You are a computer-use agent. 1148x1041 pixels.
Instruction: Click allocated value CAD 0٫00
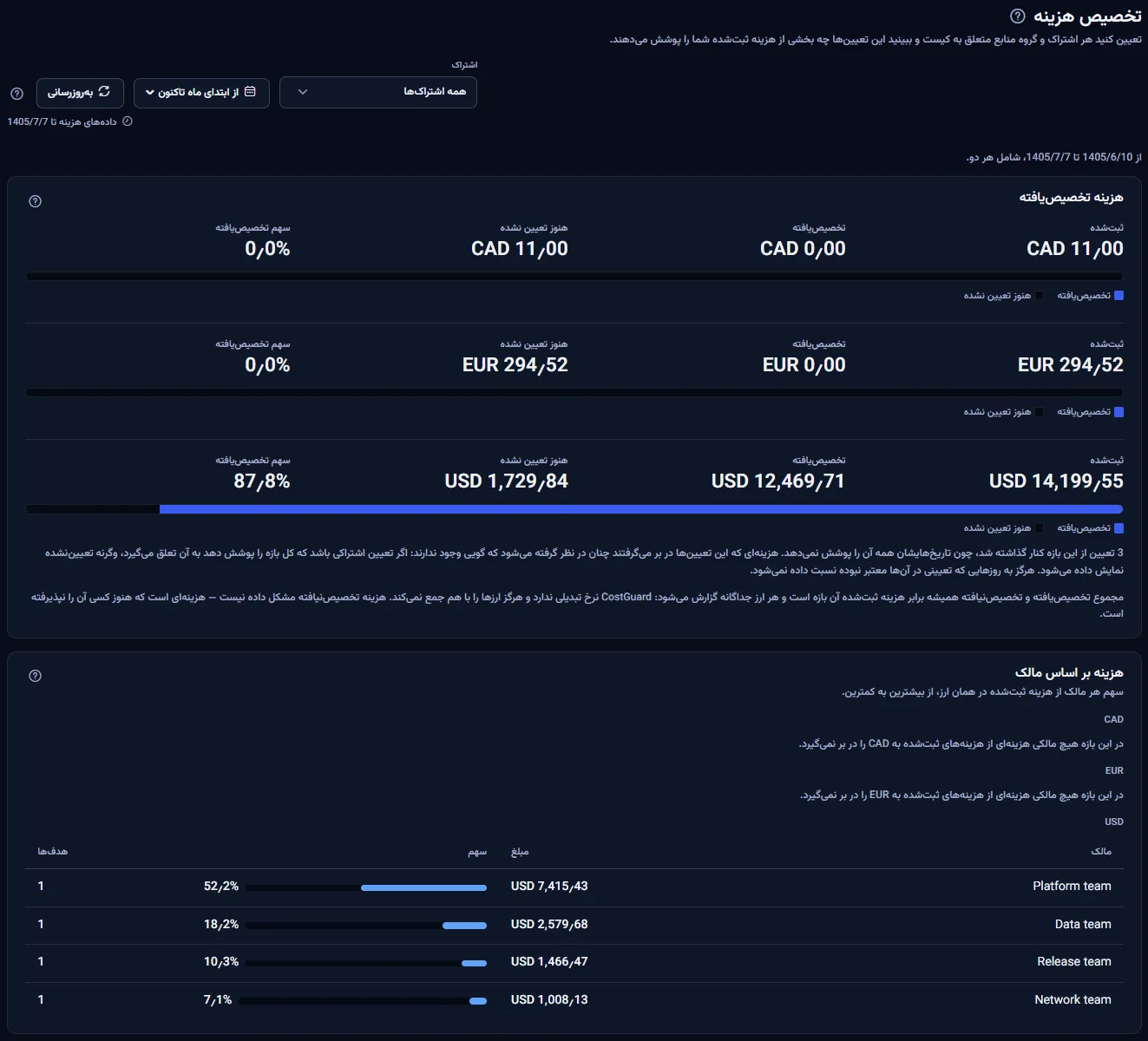pos(803,249)
